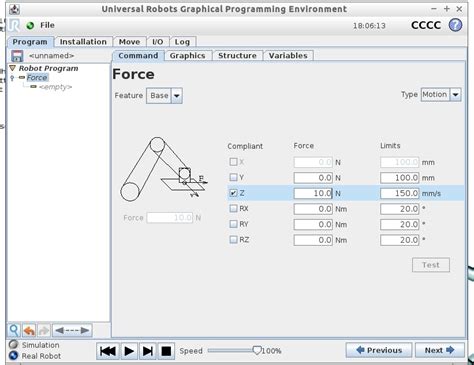Enable compliance on RX axis
The width and height of the screenshot is (474, 365).
pos(233,209)
